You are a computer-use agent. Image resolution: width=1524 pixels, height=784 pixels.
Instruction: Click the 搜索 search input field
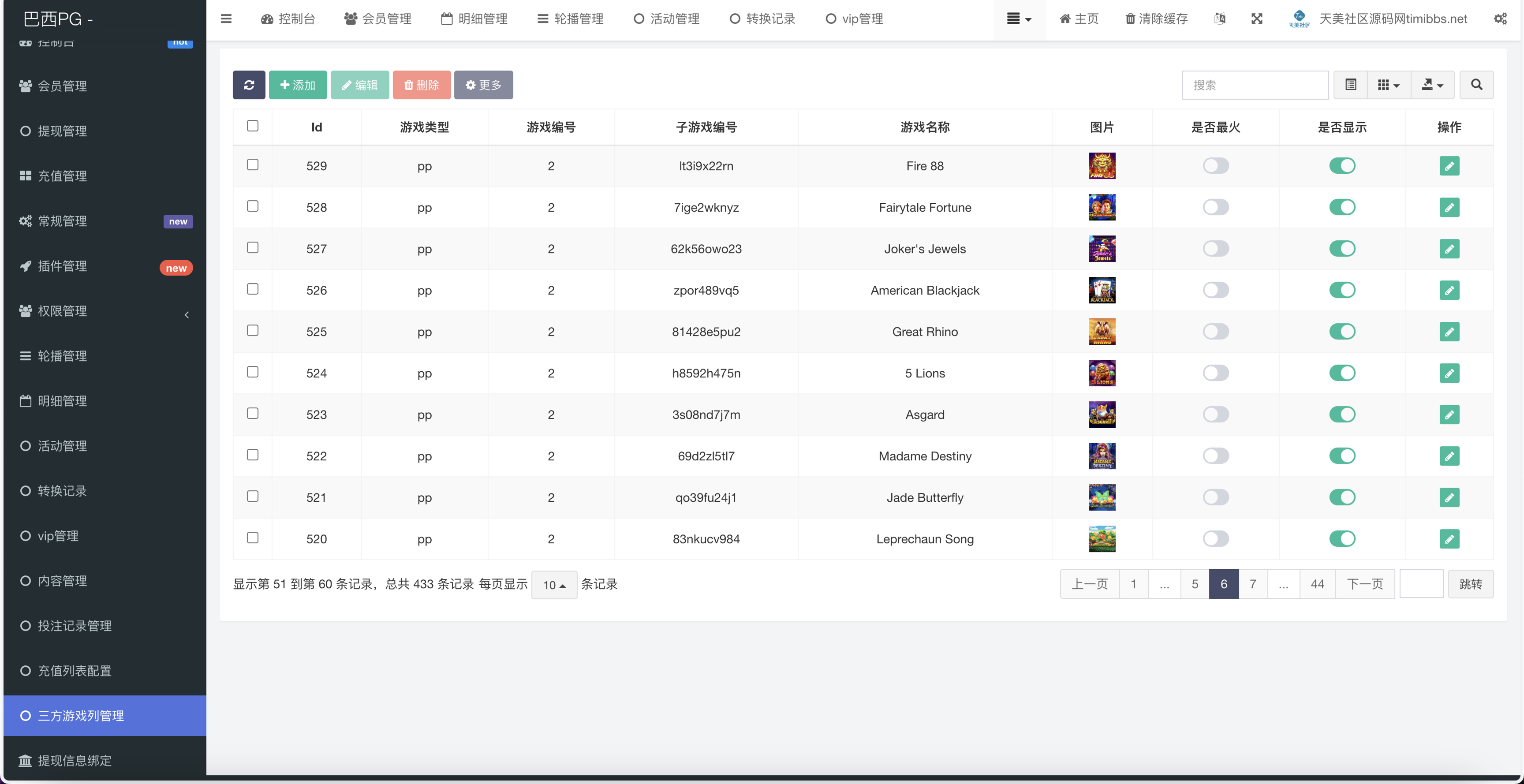(1255, 85)
